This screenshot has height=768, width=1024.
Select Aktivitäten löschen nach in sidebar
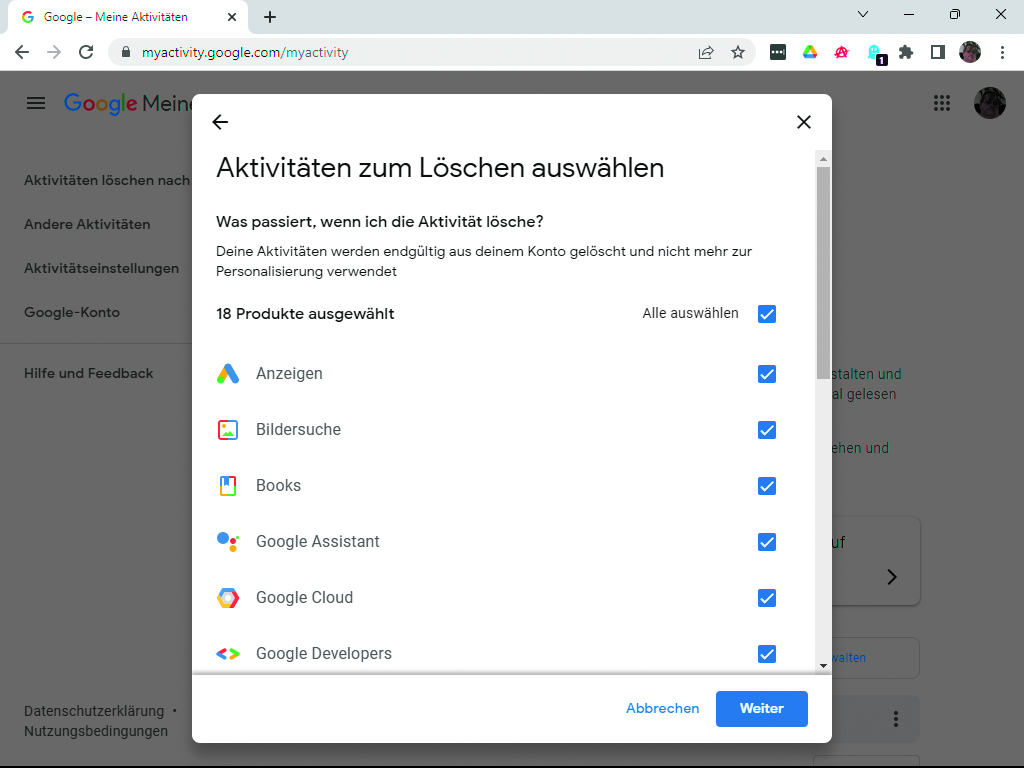click(107, 180)
